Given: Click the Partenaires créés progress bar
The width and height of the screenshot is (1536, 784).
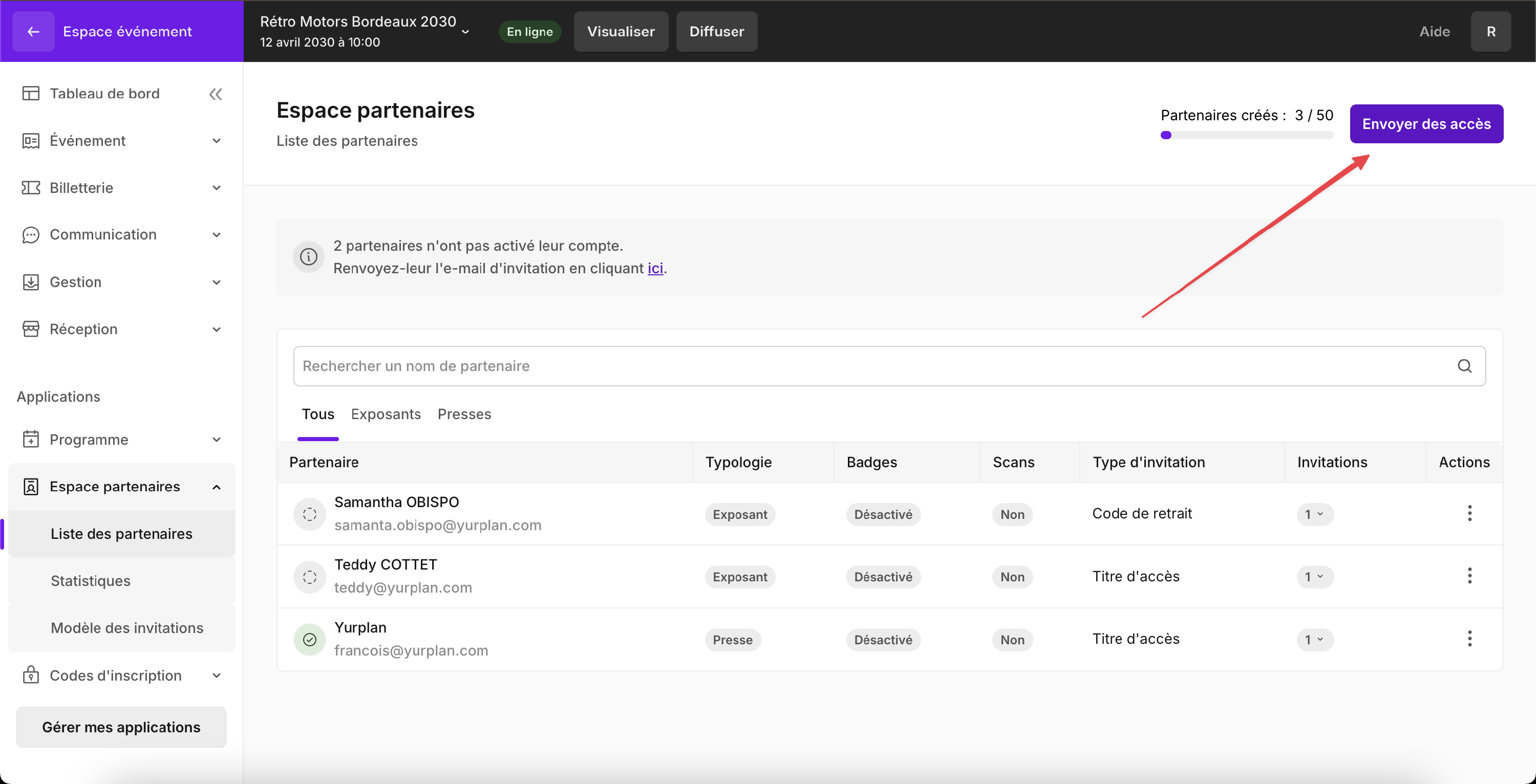Looking at the screenshot, I should (1246, 135).
